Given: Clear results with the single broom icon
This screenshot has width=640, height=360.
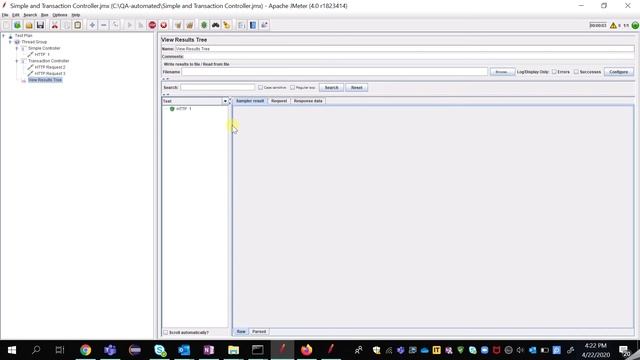Looking at the screenshot, I should coord(178,25).
